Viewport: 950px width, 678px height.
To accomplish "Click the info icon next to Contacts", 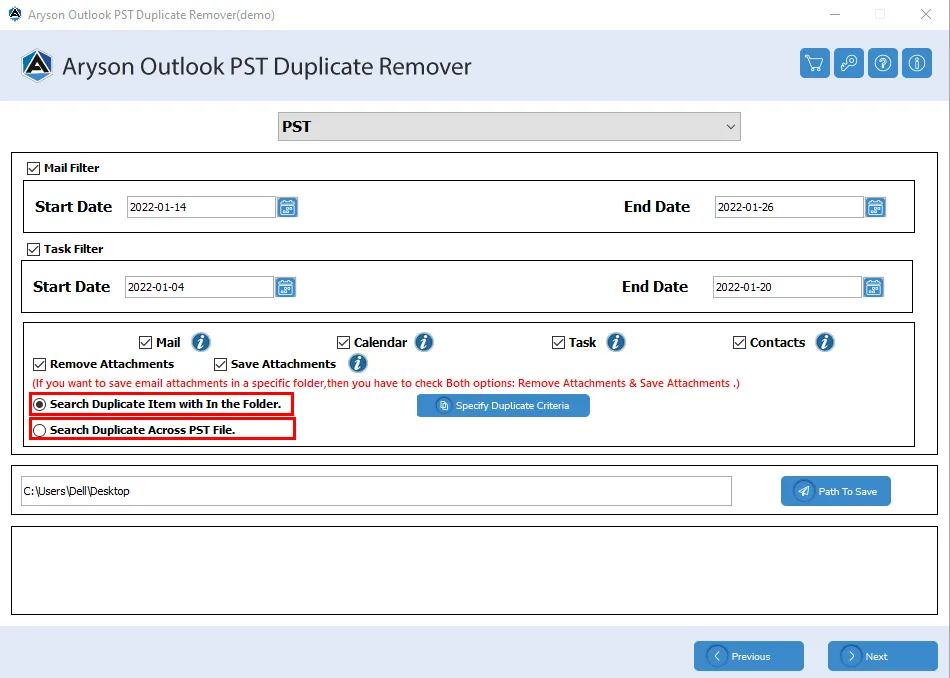I will [825, 342].
